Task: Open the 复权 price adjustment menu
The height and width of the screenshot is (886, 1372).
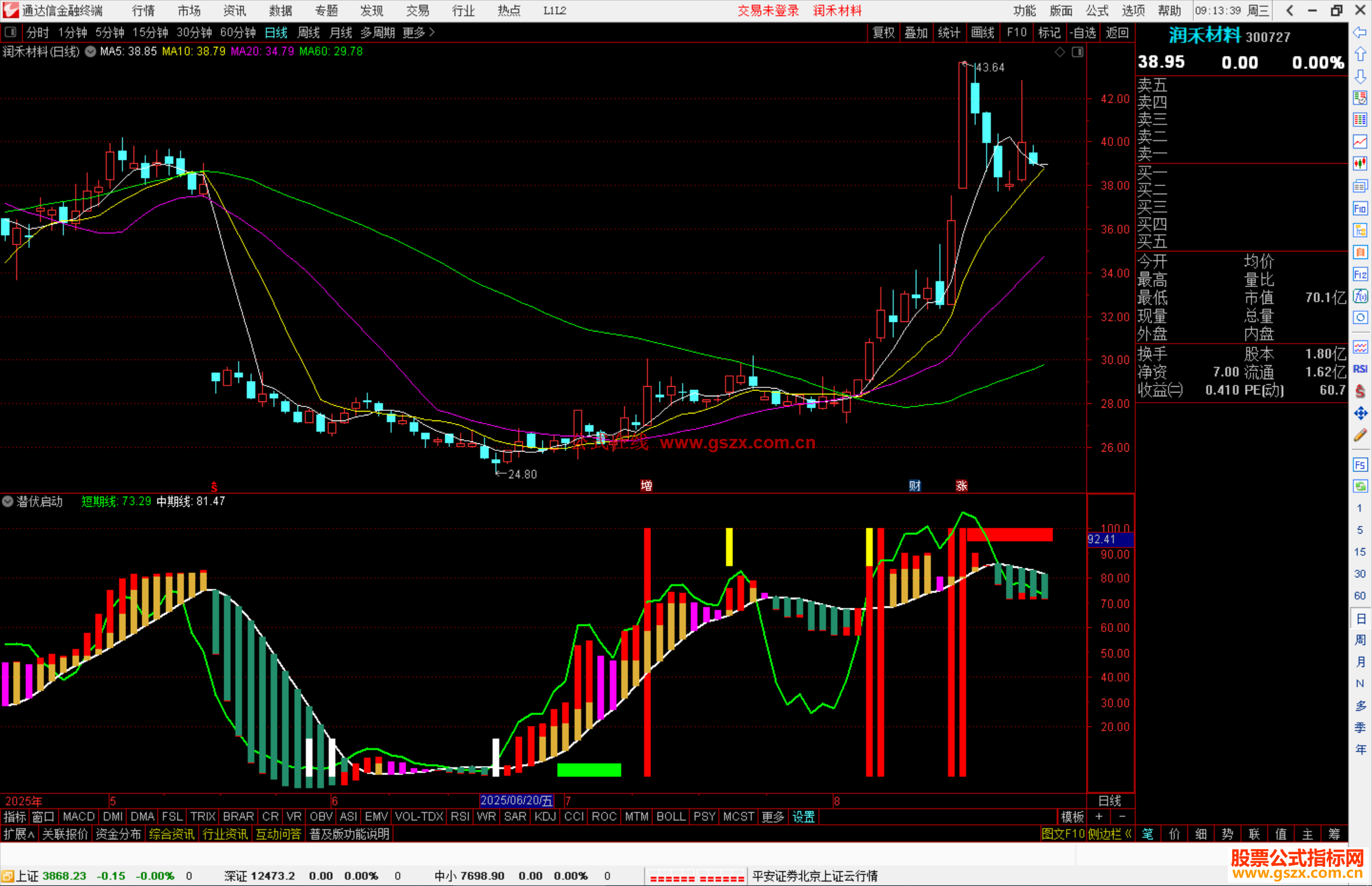Action: point(884,32)
